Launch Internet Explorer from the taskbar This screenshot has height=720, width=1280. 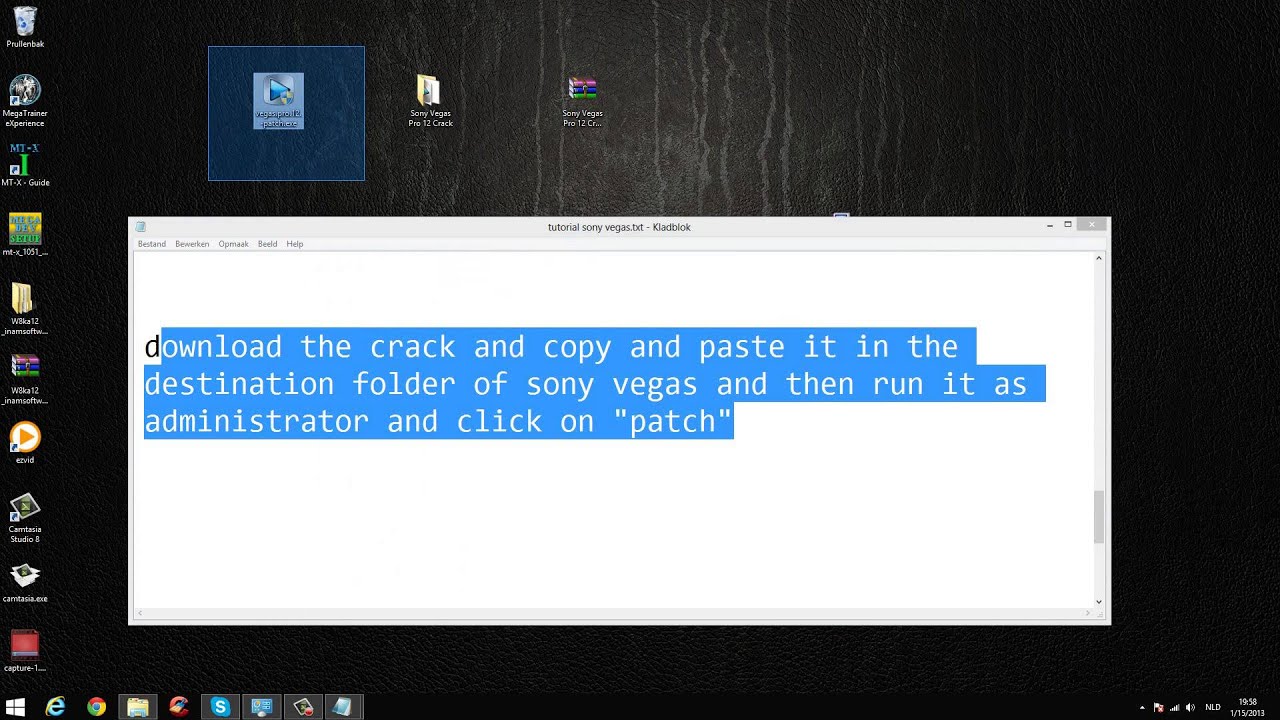tap(55, 707)
